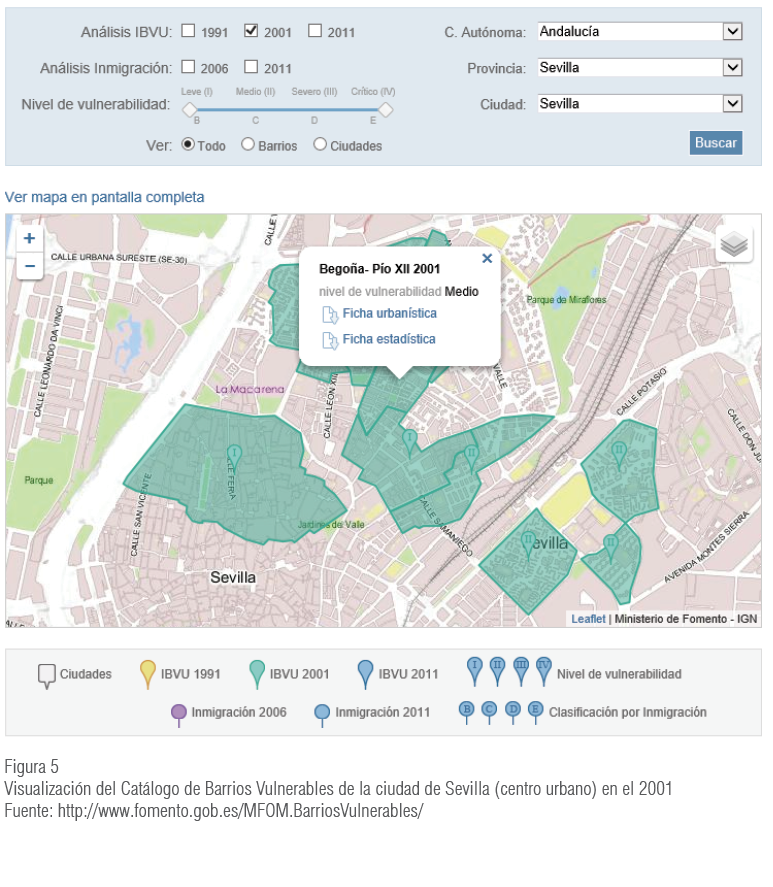Click the Ciudades legend marker icon

(46, 676)
